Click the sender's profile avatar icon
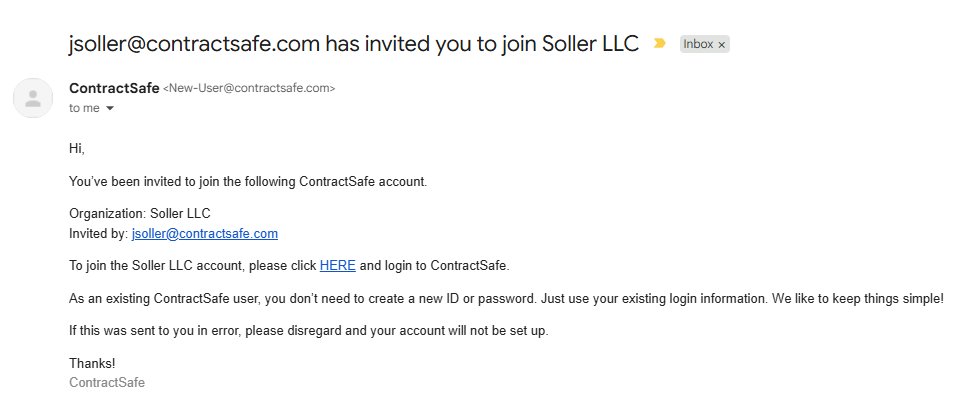The height and width of the screenshot is (405, 978). coord(33,97)
